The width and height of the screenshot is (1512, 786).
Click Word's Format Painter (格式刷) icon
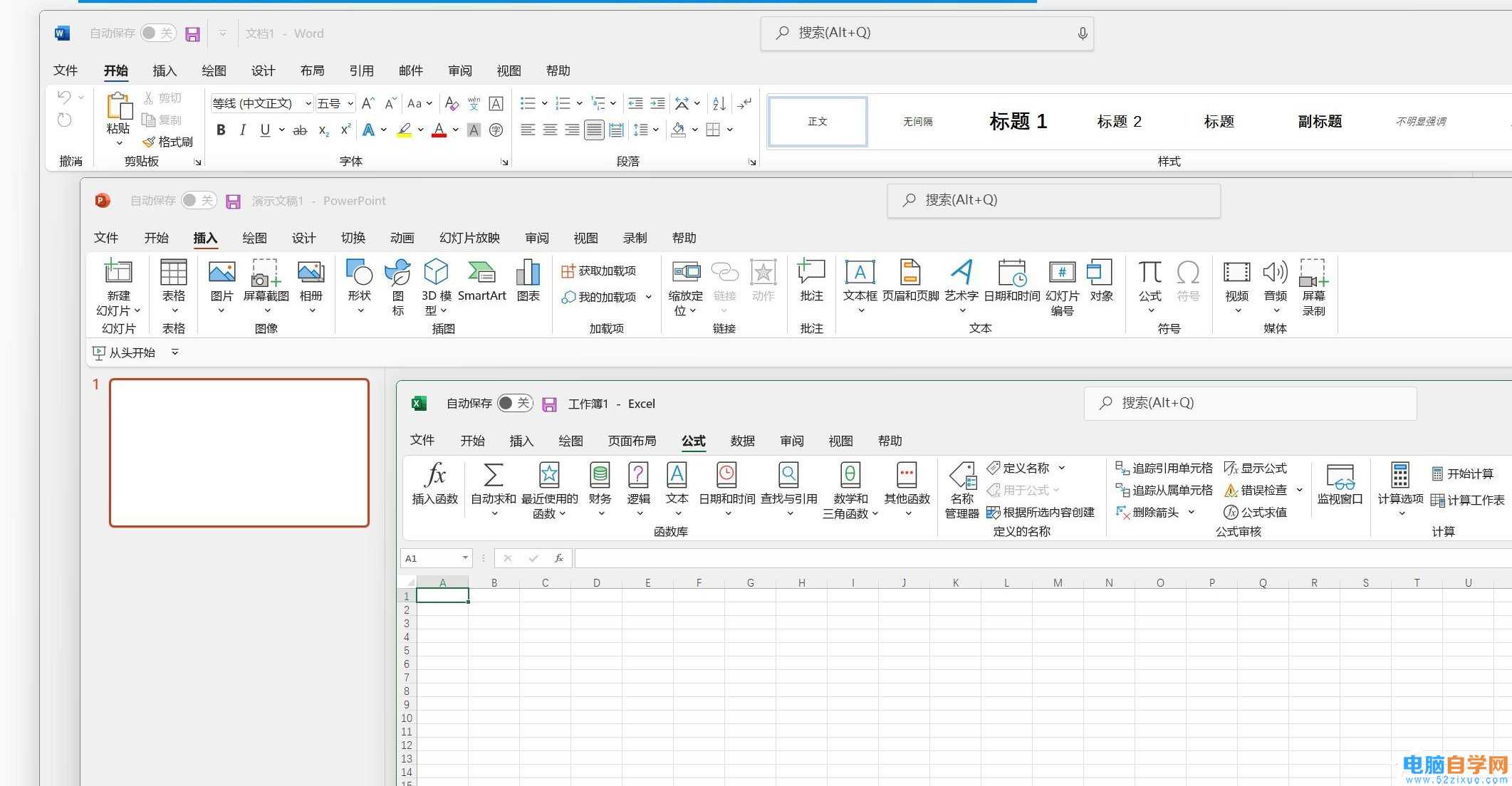pos(168,142)
